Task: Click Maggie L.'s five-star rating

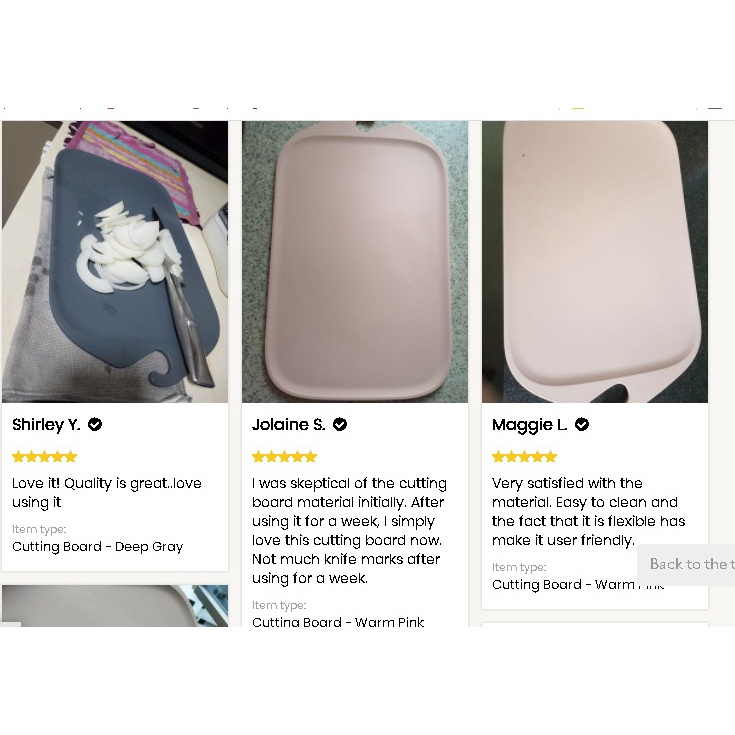Action: [x=525, y=457]
